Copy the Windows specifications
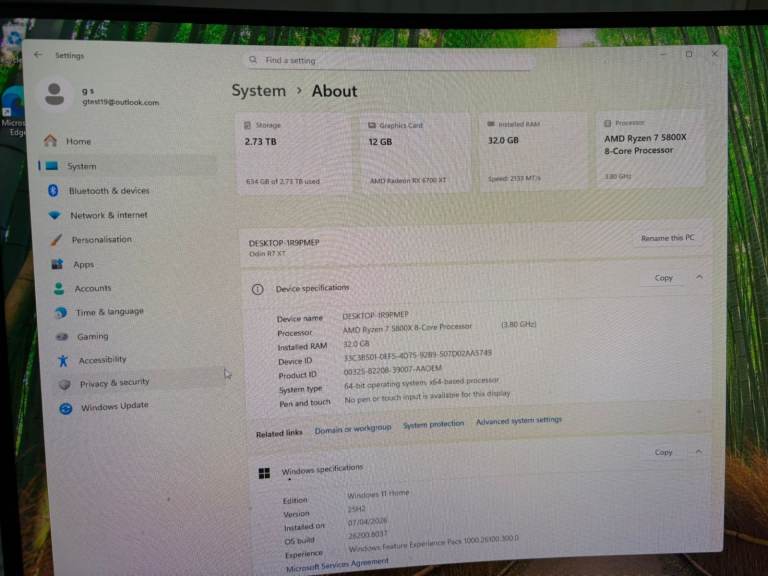Screen dimensions: 768x576 click(663, 452)
